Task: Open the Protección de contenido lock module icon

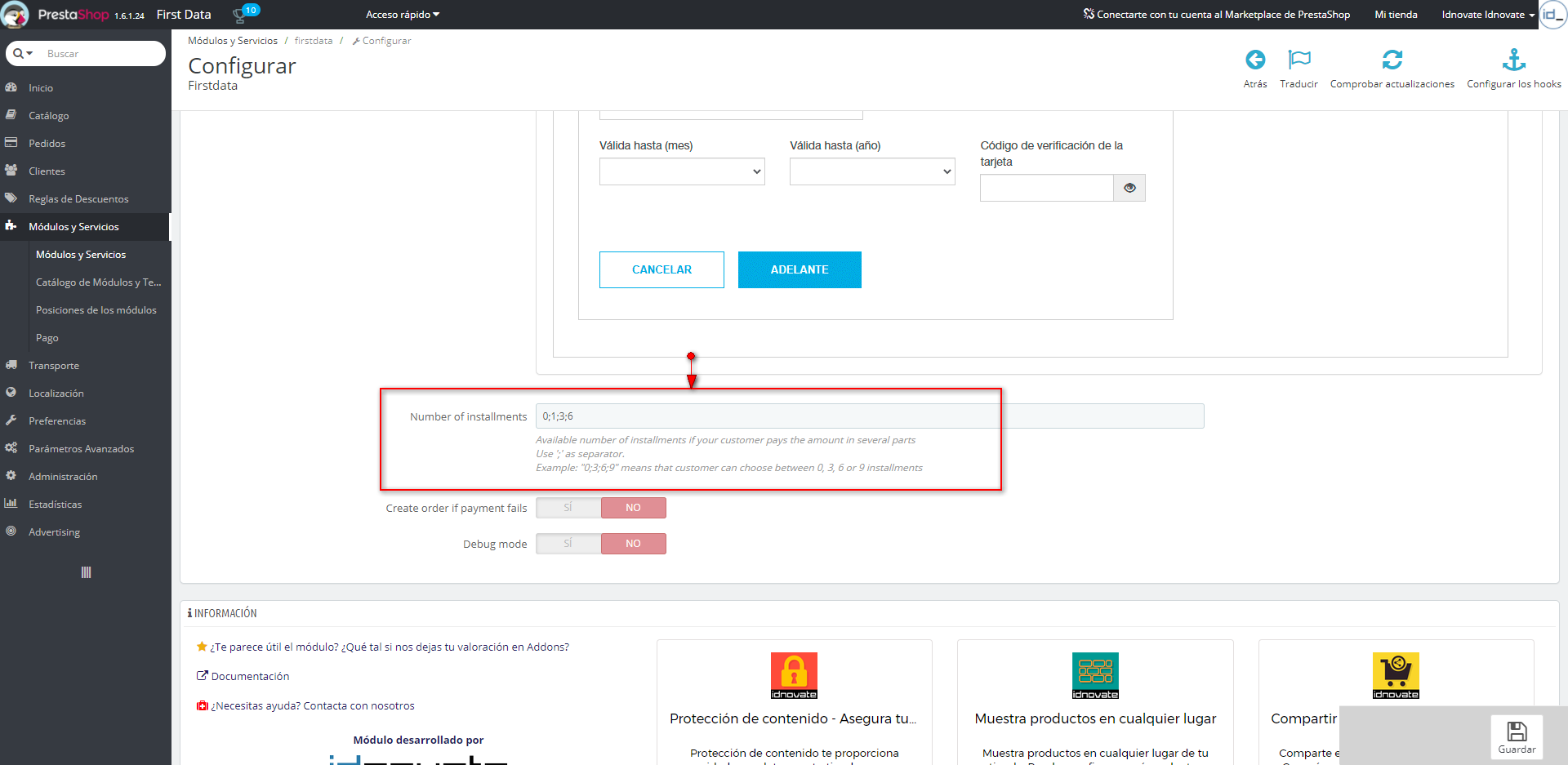Action: (x=794, y=676)
